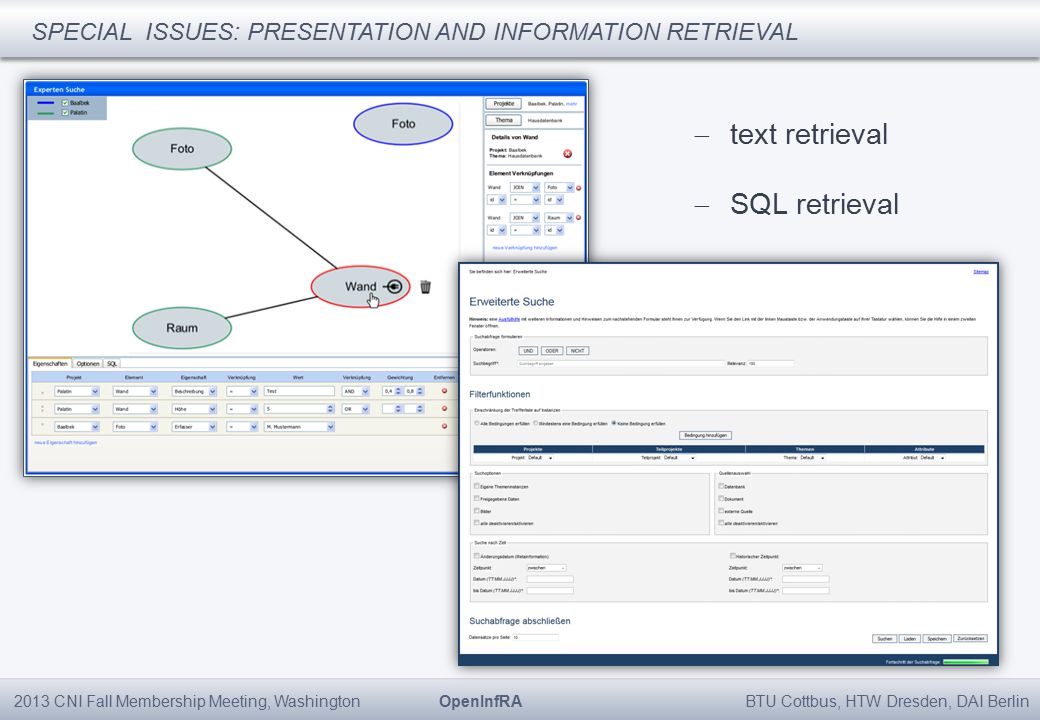This screenshot has height=720, width=1040.
Task: Enable the externe Quelle checkbox
Action: (x=721, y=510)
